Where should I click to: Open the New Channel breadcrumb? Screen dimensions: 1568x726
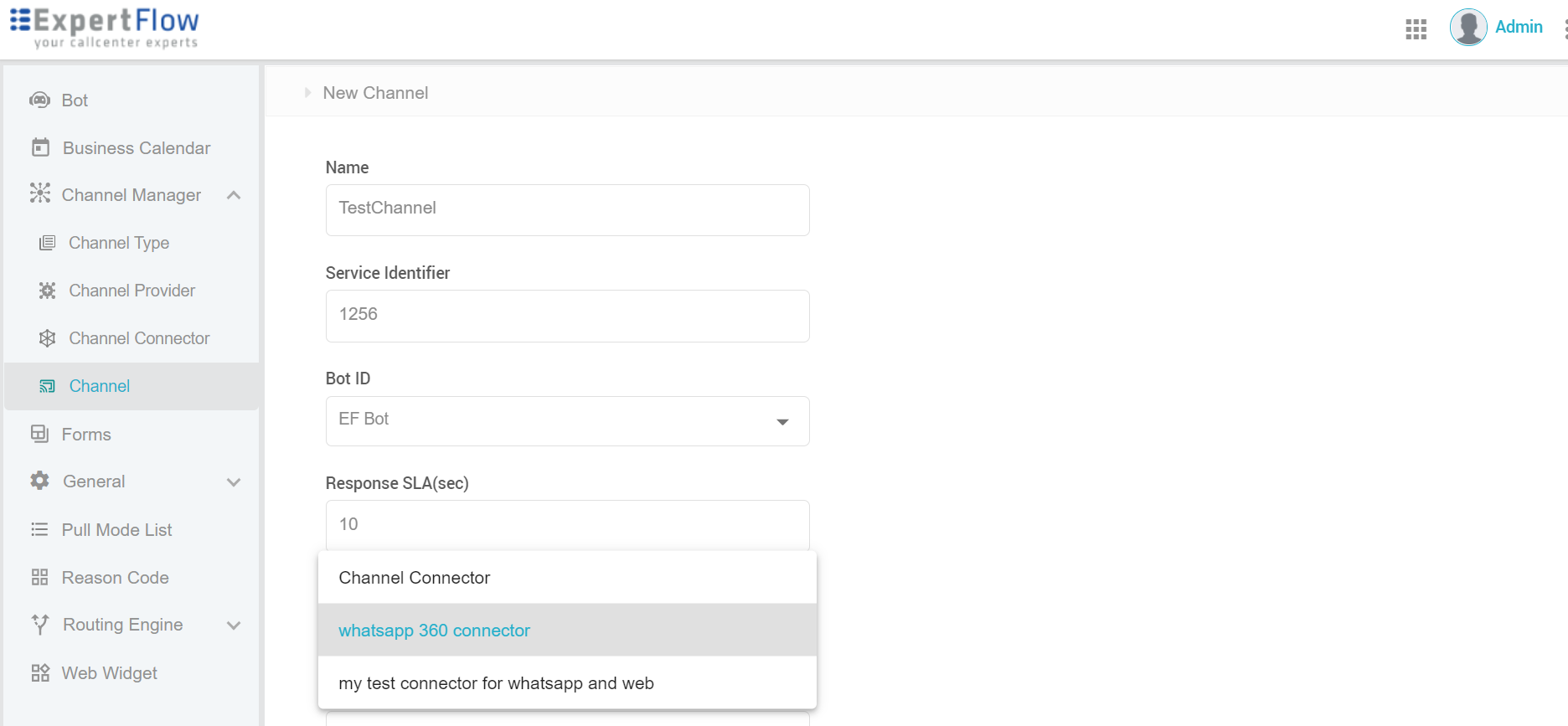click(374, 92)
